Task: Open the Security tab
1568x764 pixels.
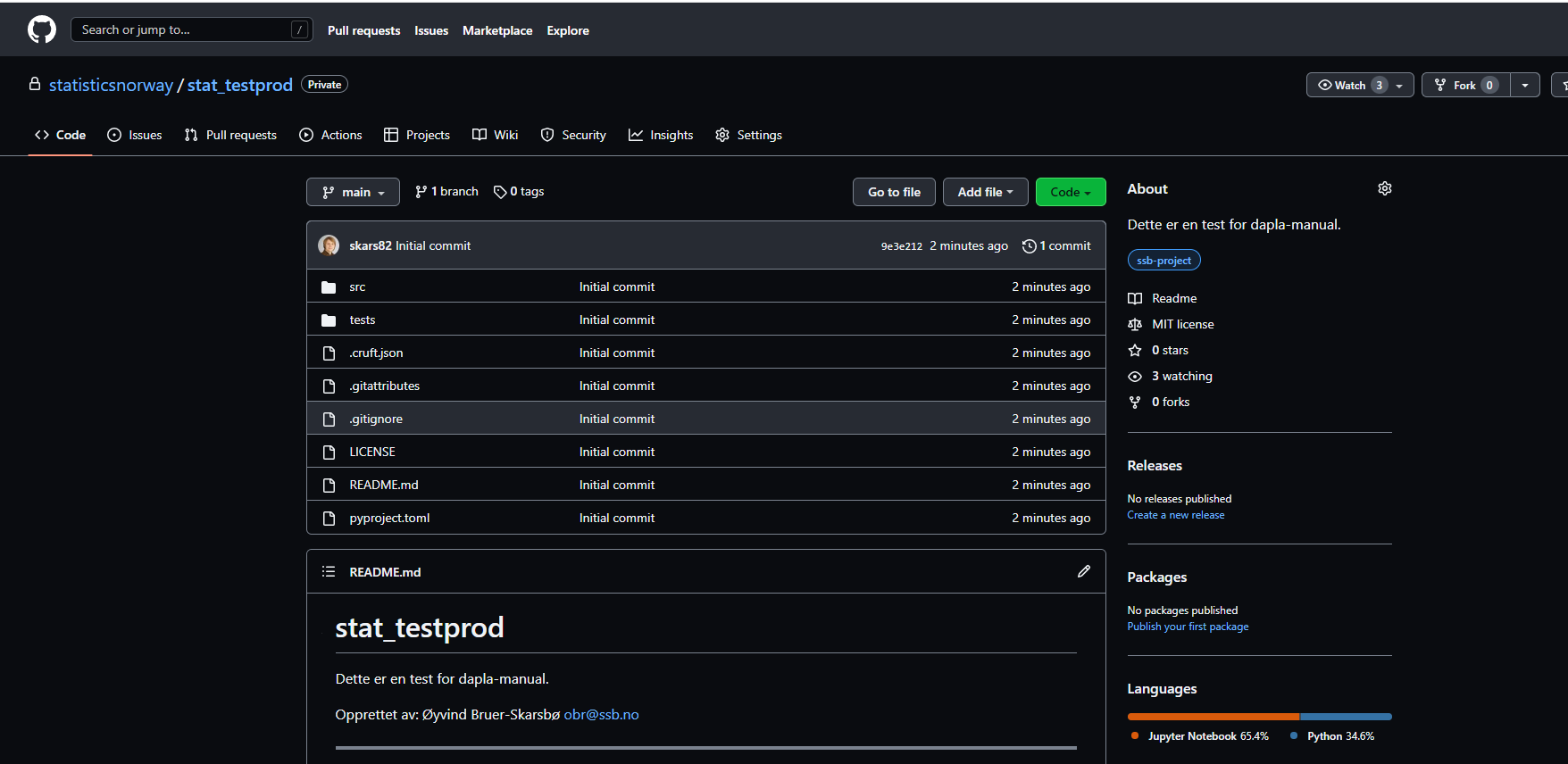Action: [573, 135]
